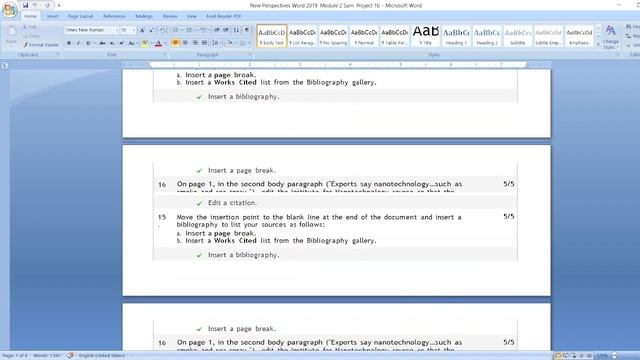Click the Numbering list icon

189,30
